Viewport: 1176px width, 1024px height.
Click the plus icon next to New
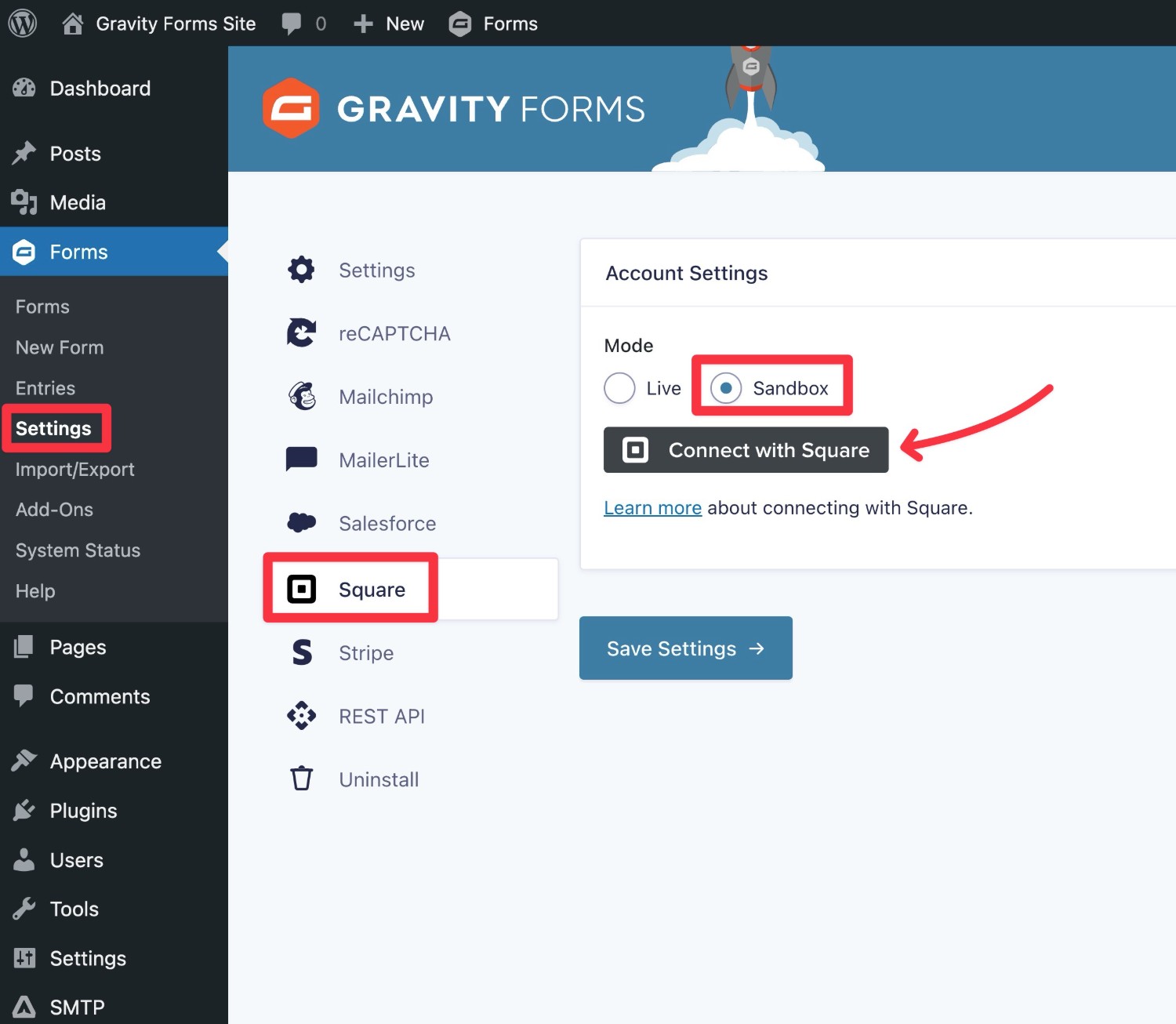coord(363,24)
